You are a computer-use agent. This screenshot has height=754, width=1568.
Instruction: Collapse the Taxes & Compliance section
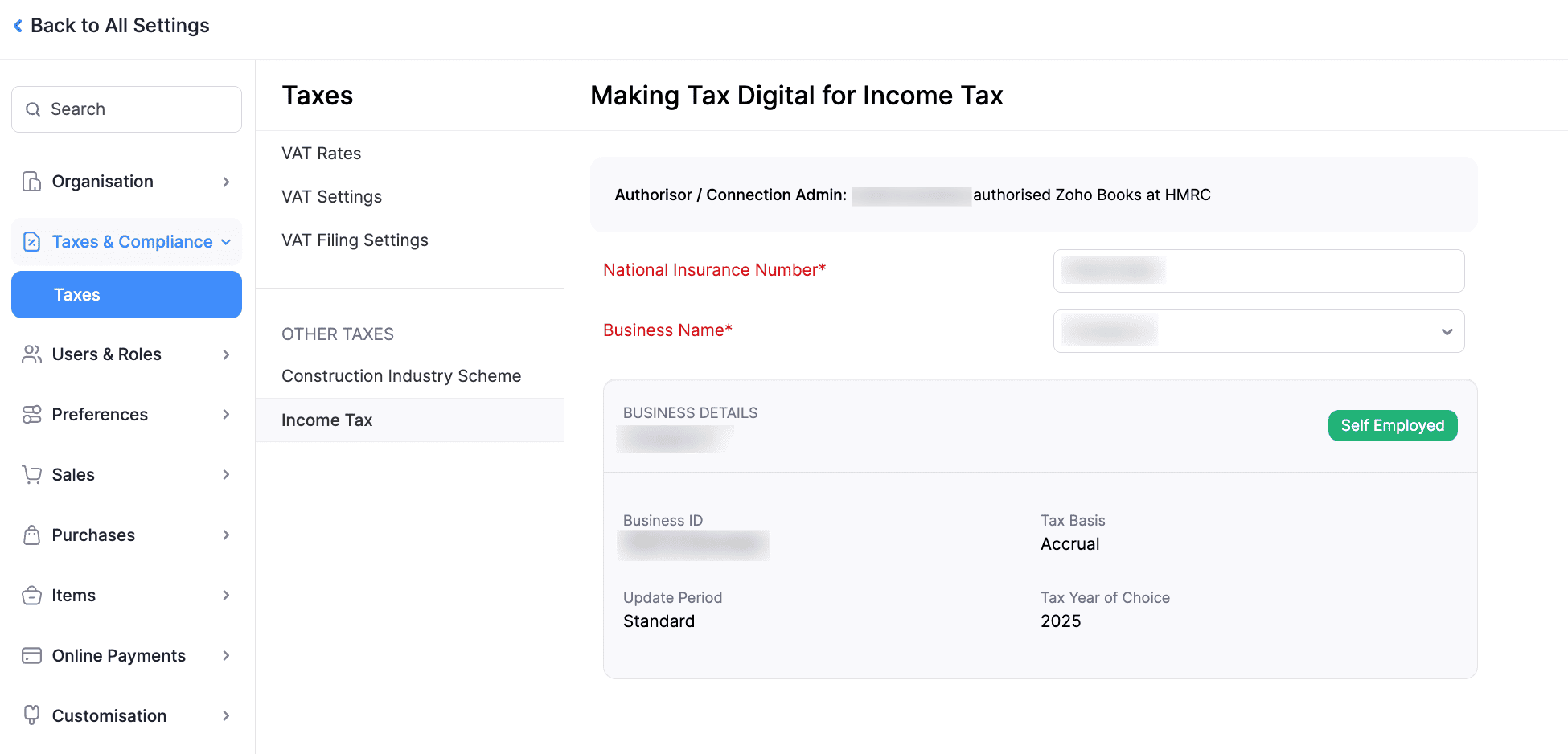pos(226,242)
